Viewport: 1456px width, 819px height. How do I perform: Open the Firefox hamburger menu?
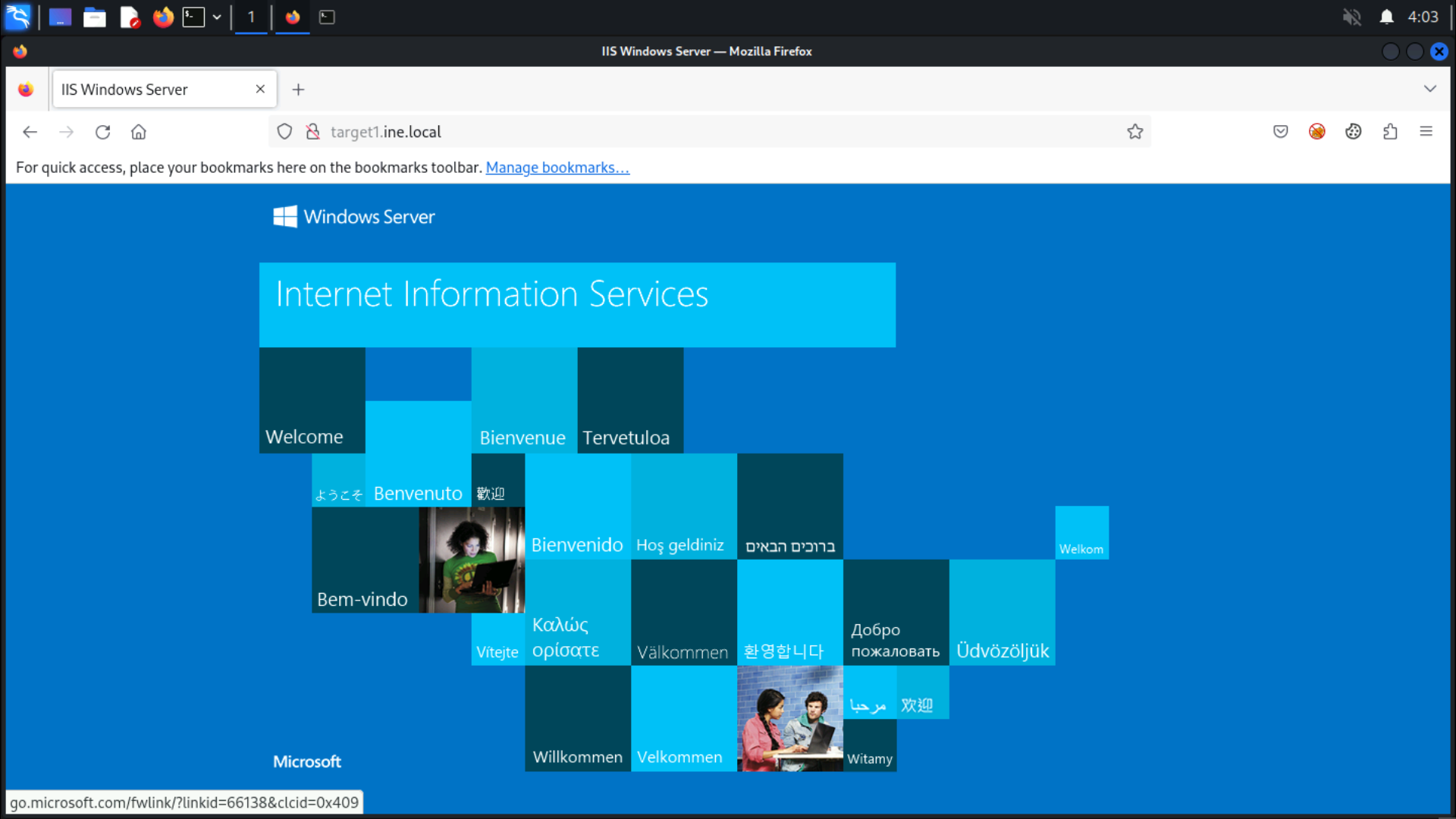click(x=1426, y=131)
